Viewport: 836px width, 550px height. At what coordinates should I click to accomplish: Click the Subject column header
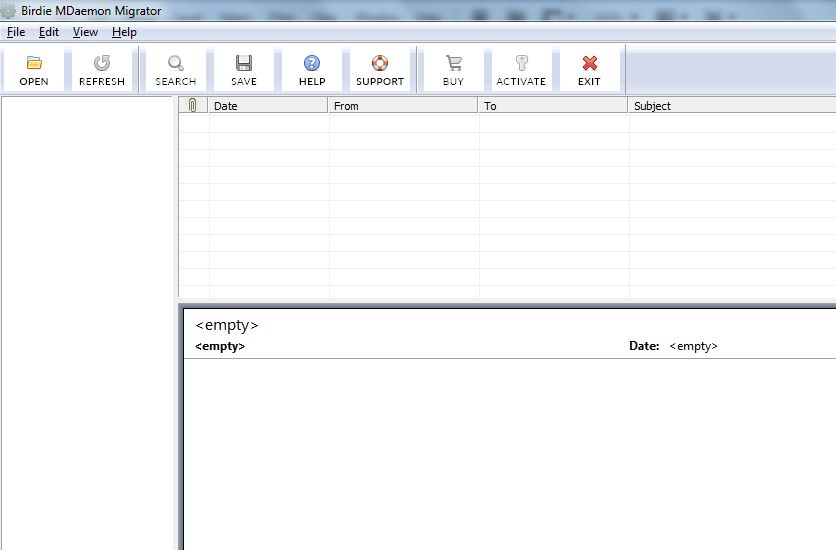[x=730, y=106]
